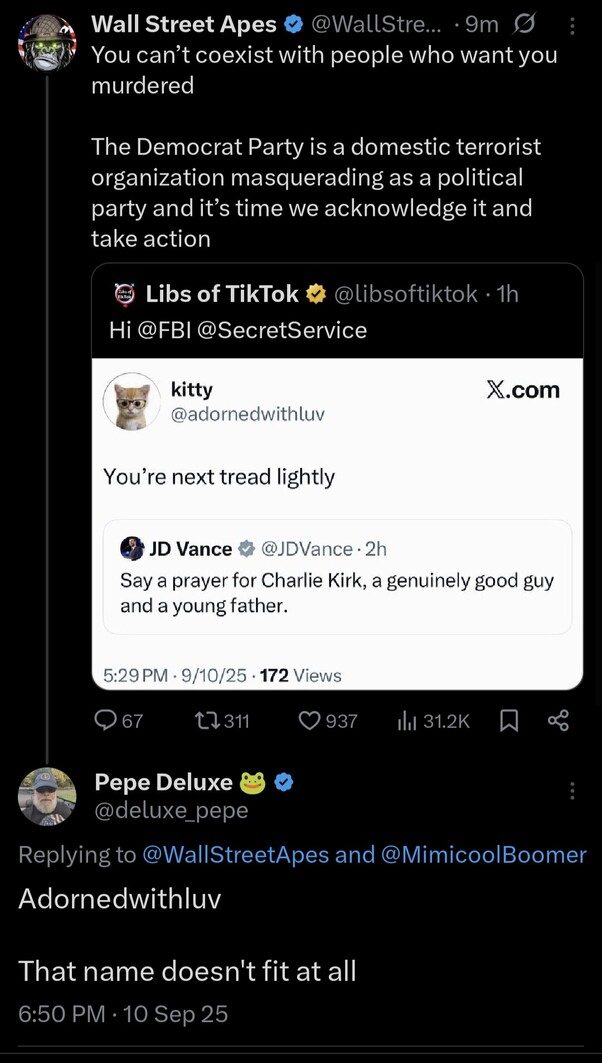Tap the @SecretService mention

(x=283, y=330)
